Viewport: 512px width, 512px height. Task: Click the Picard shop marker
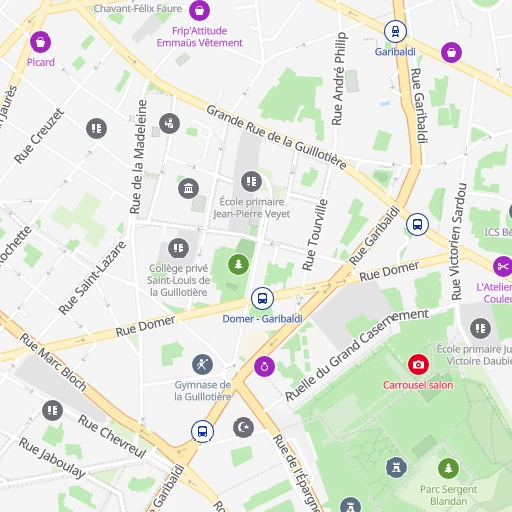[x=40, y=42]
